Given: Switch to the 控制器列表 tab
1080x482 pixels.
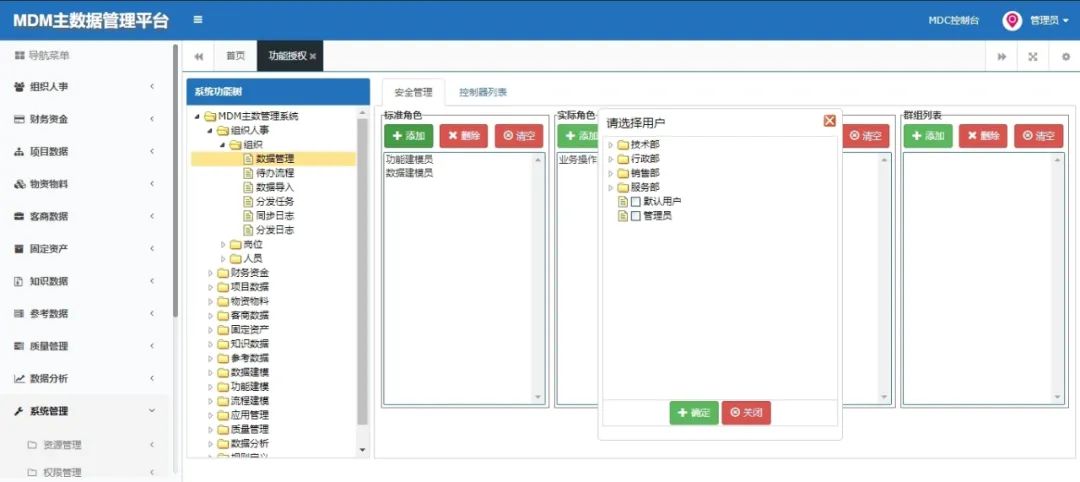Looking at the screenshot, I should tap(483, 92).
